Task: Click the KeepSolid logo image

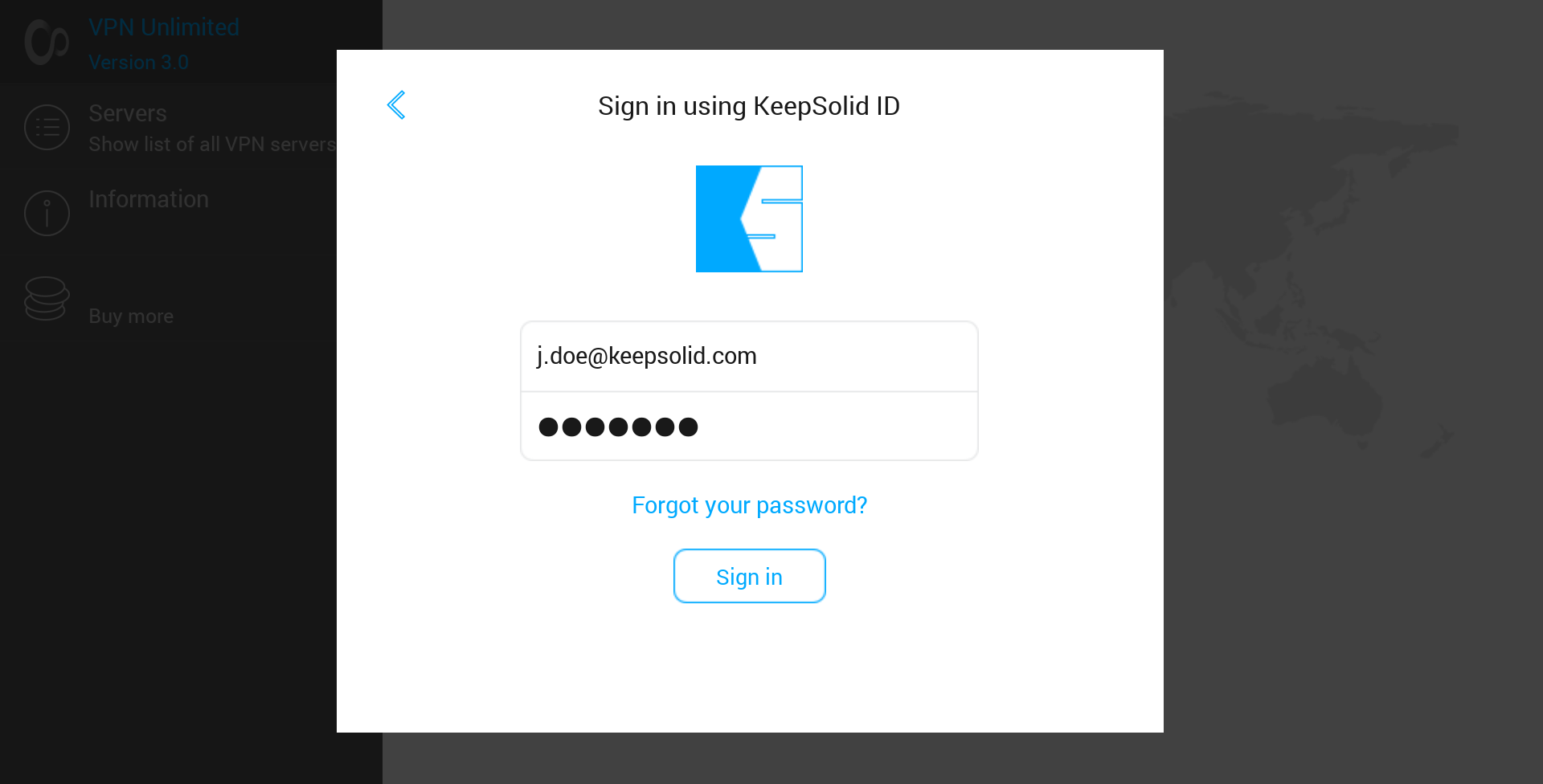Action: (x=749, y=218)
